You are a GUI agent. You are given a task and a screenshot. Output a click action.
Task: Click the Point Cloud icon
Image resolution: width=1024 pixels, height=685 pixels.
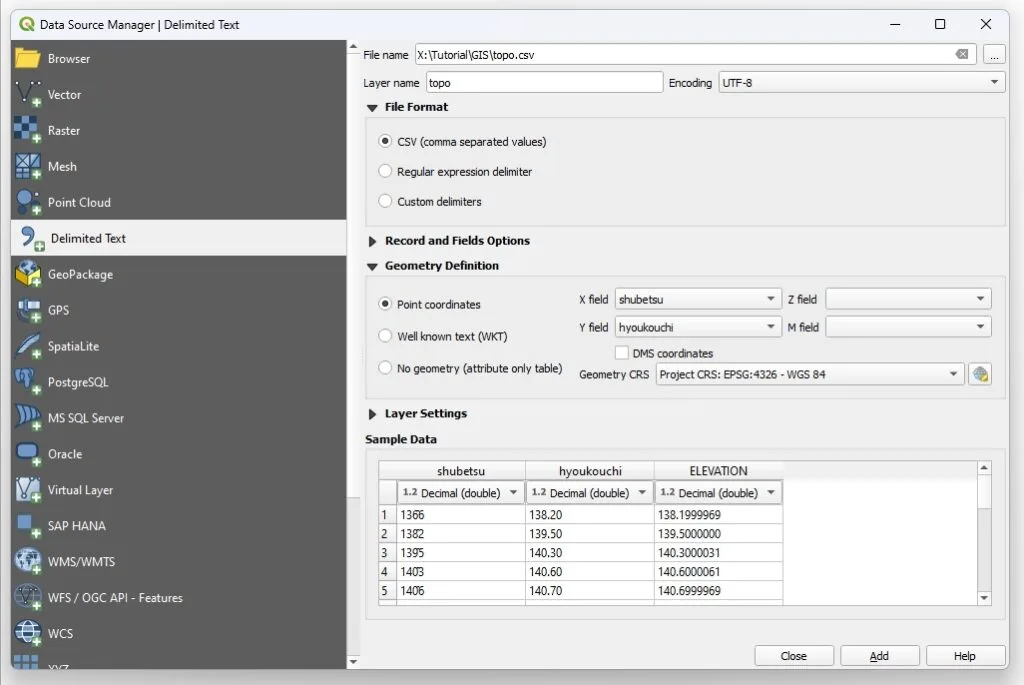tap(28, 202)
